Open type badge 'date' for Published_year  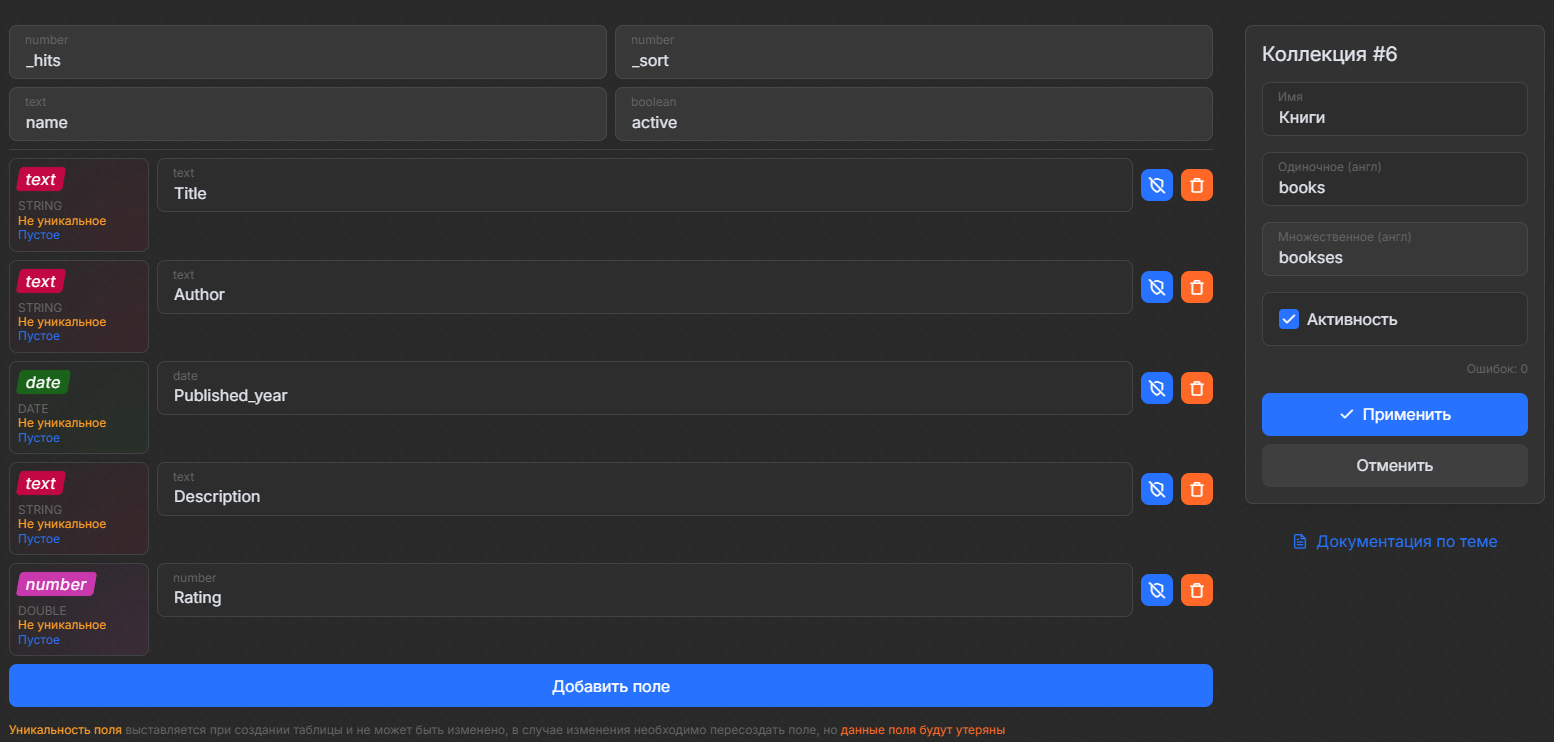(x=43, y=383)
